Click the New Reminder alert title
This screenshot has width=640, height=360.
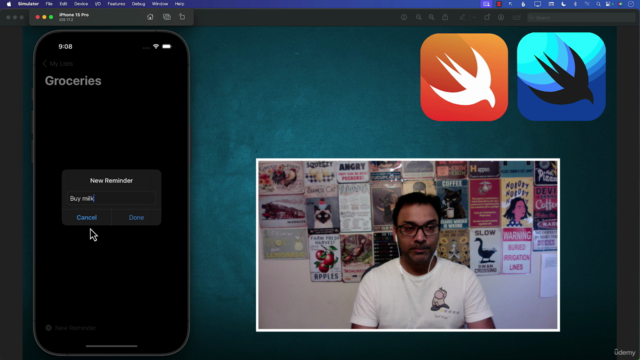click(x=111, y=180)
